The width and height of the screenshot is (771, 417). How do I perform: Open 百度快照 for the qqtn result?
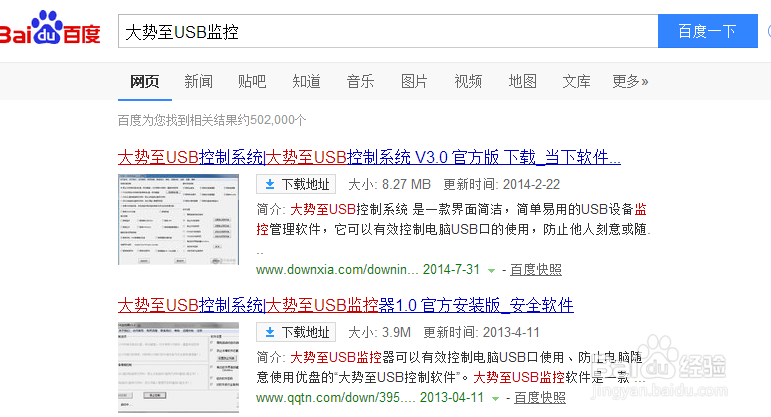pyautogui.click(x=540, y=397)
